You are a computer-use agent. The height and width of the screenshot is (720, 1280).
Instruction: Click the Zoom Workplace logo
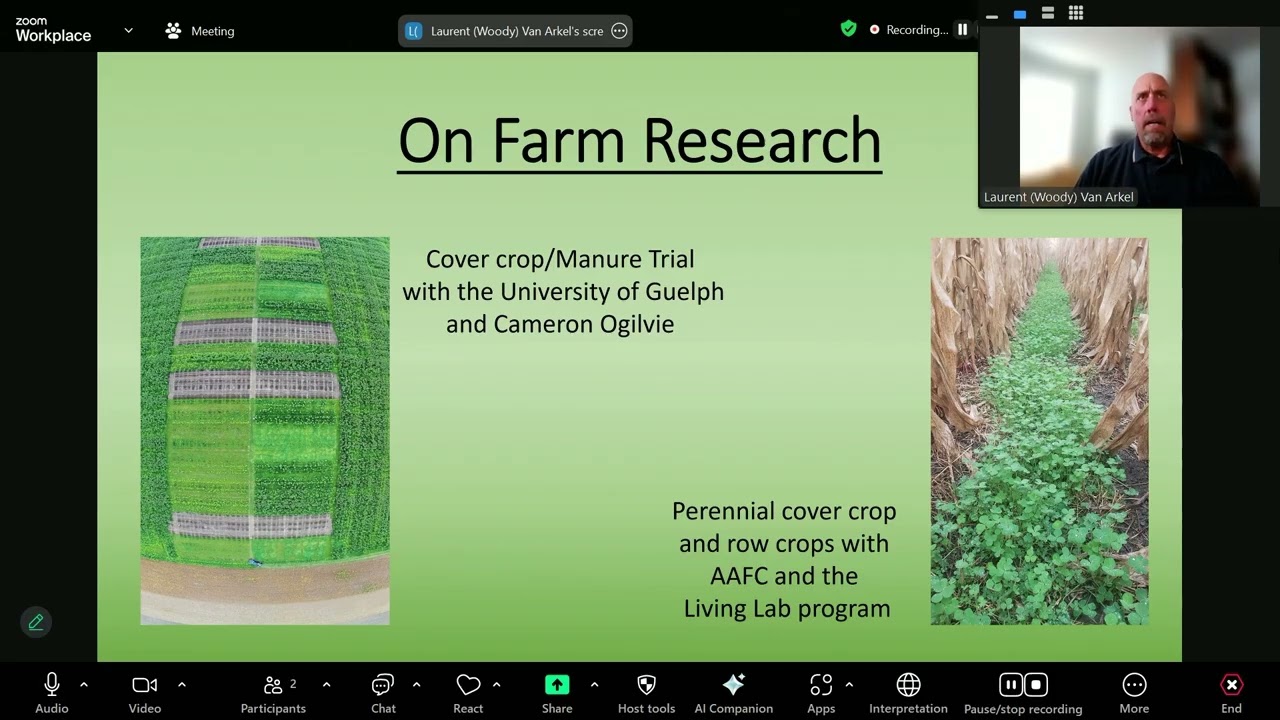click(x=53, y=30)
